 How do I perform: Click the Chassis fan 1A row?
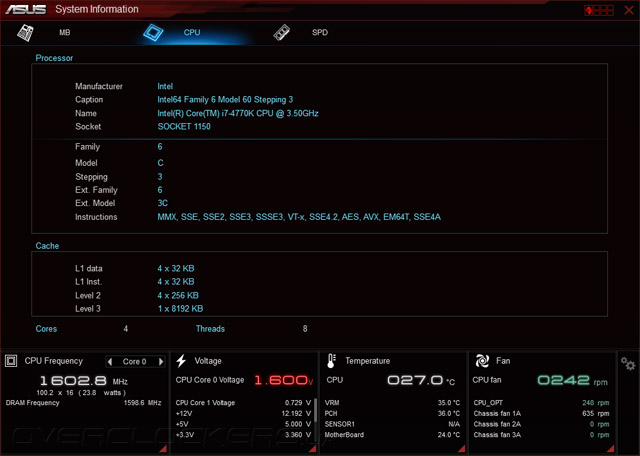pyautogui.click(x=541, y=413)
